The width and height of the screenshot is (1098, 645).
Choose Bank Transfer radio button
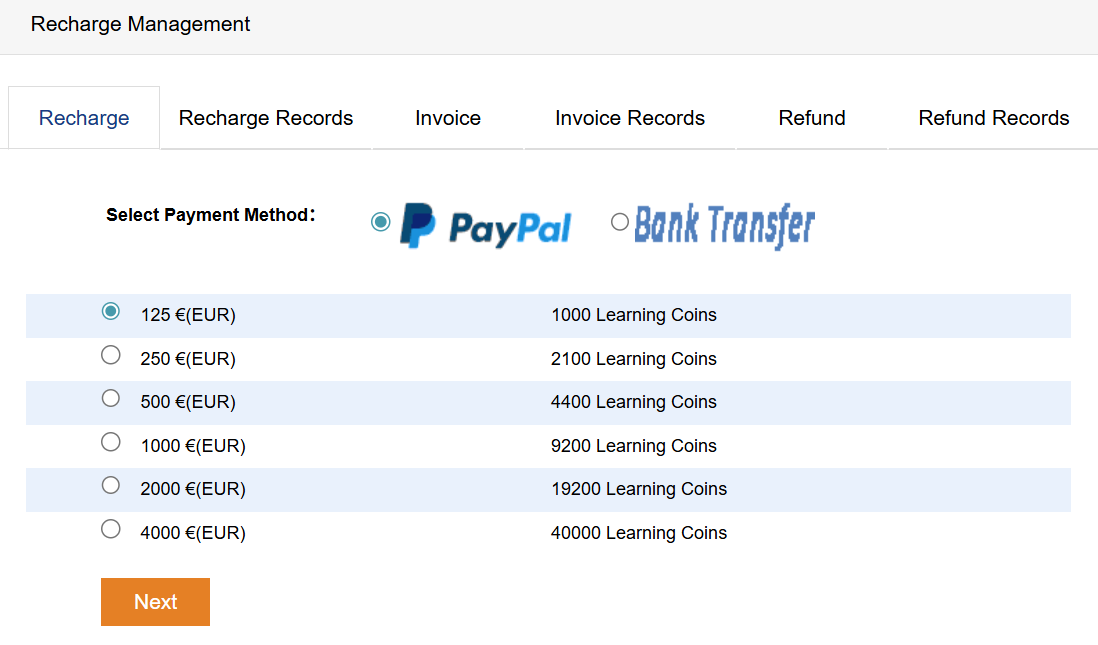(x=620, y=222)
